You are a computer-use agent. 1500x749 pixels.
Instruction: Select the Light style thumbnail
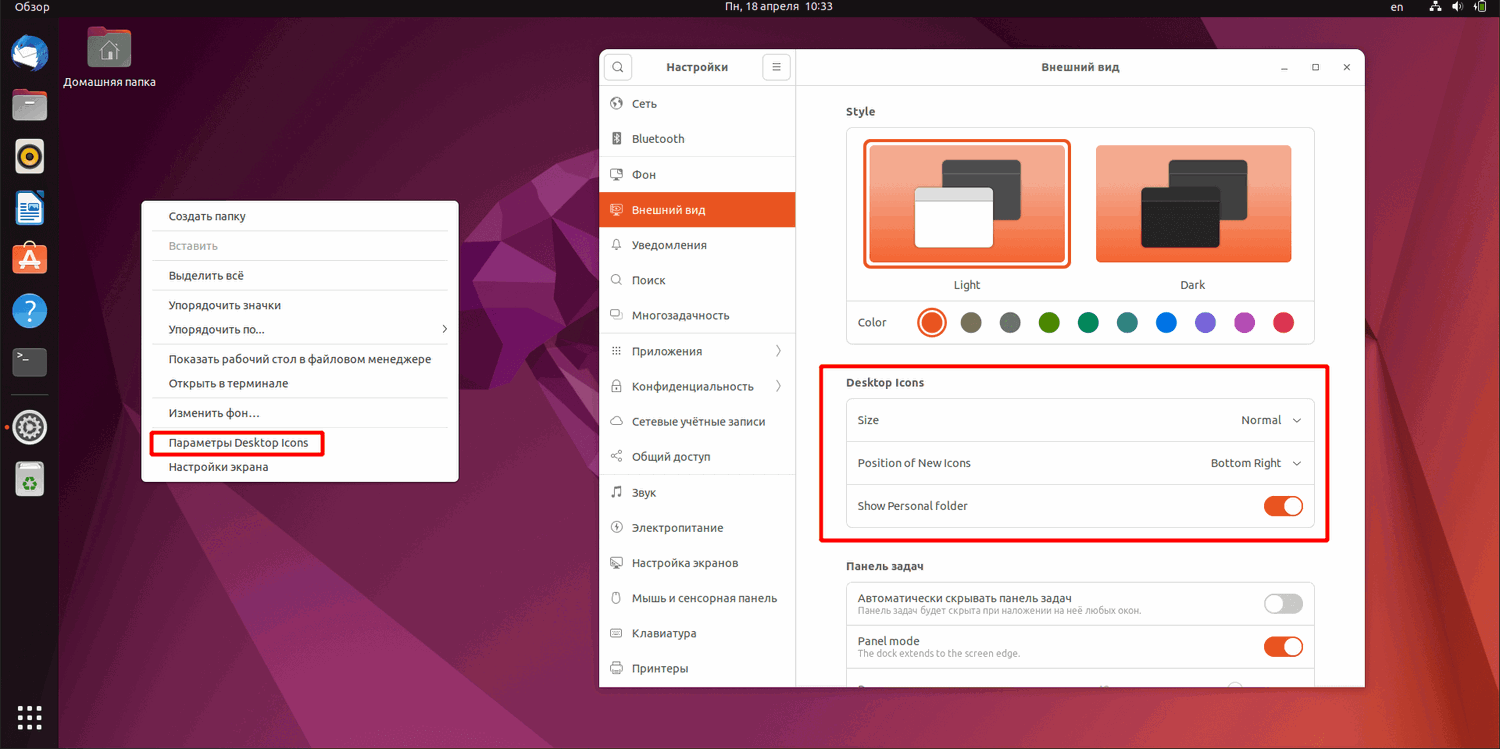tap(967, 204)
